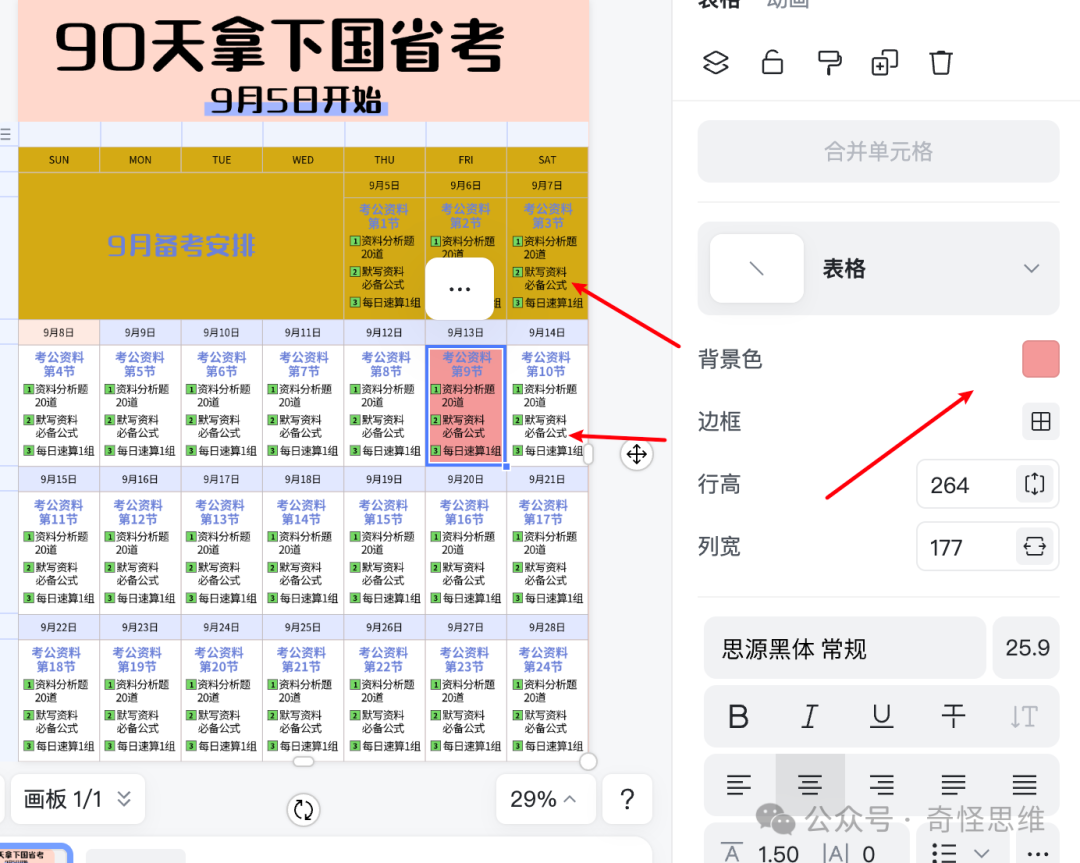This screenshot has width=1080, height=863.
Task: Switch to the animation tab
Action: point(787,4)
